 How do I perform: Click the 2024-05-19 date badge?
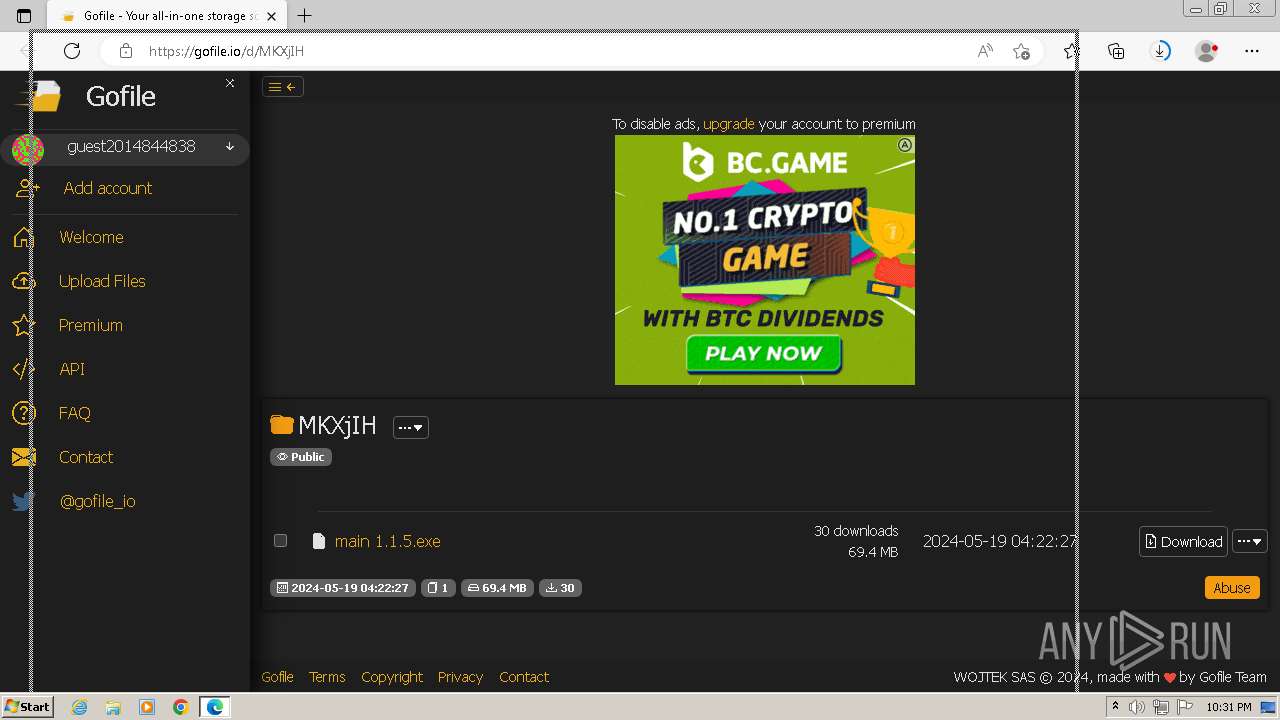click(343, 588)
